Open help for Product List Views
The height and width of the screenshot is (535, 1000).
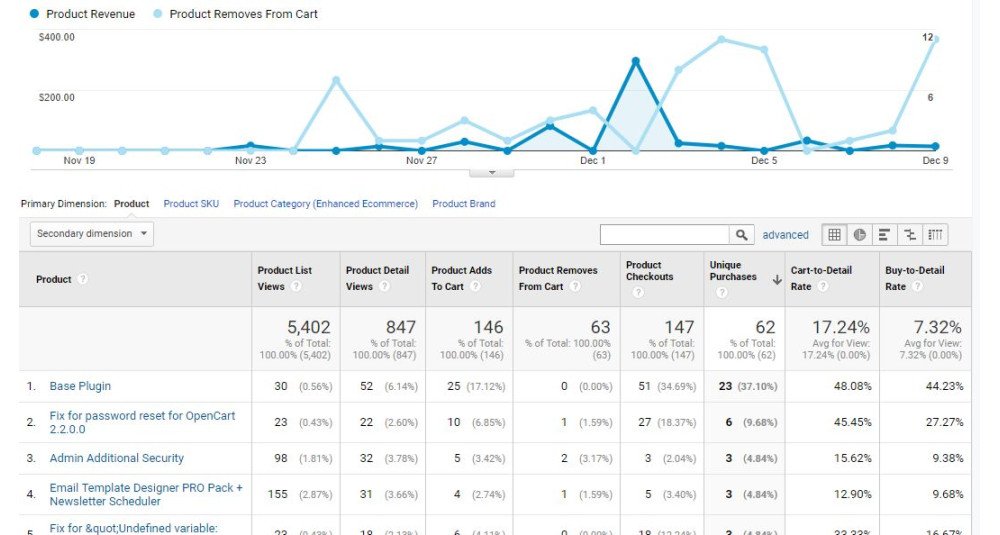[x=296, y=287]
